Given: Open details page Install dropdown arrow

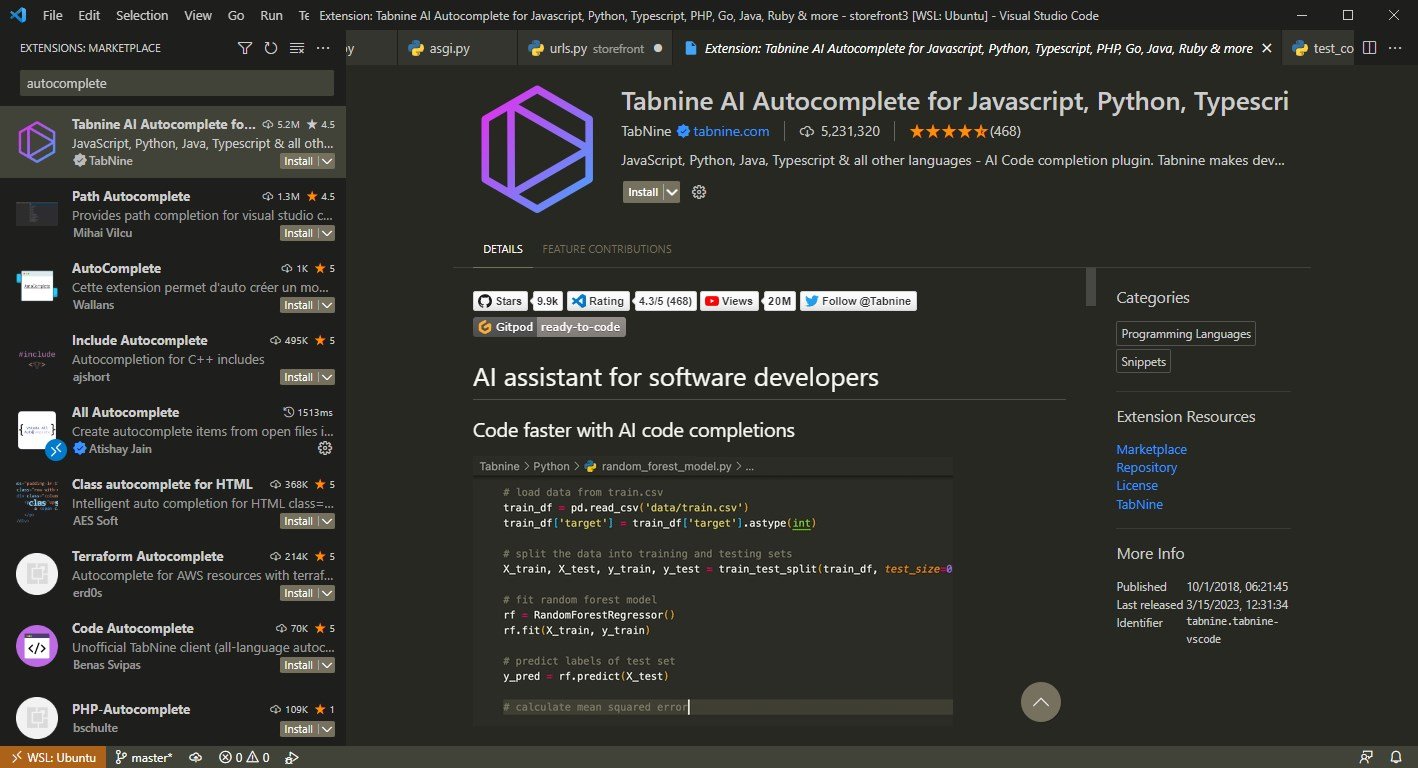Looking at the screenshot, I should [672, 192].
